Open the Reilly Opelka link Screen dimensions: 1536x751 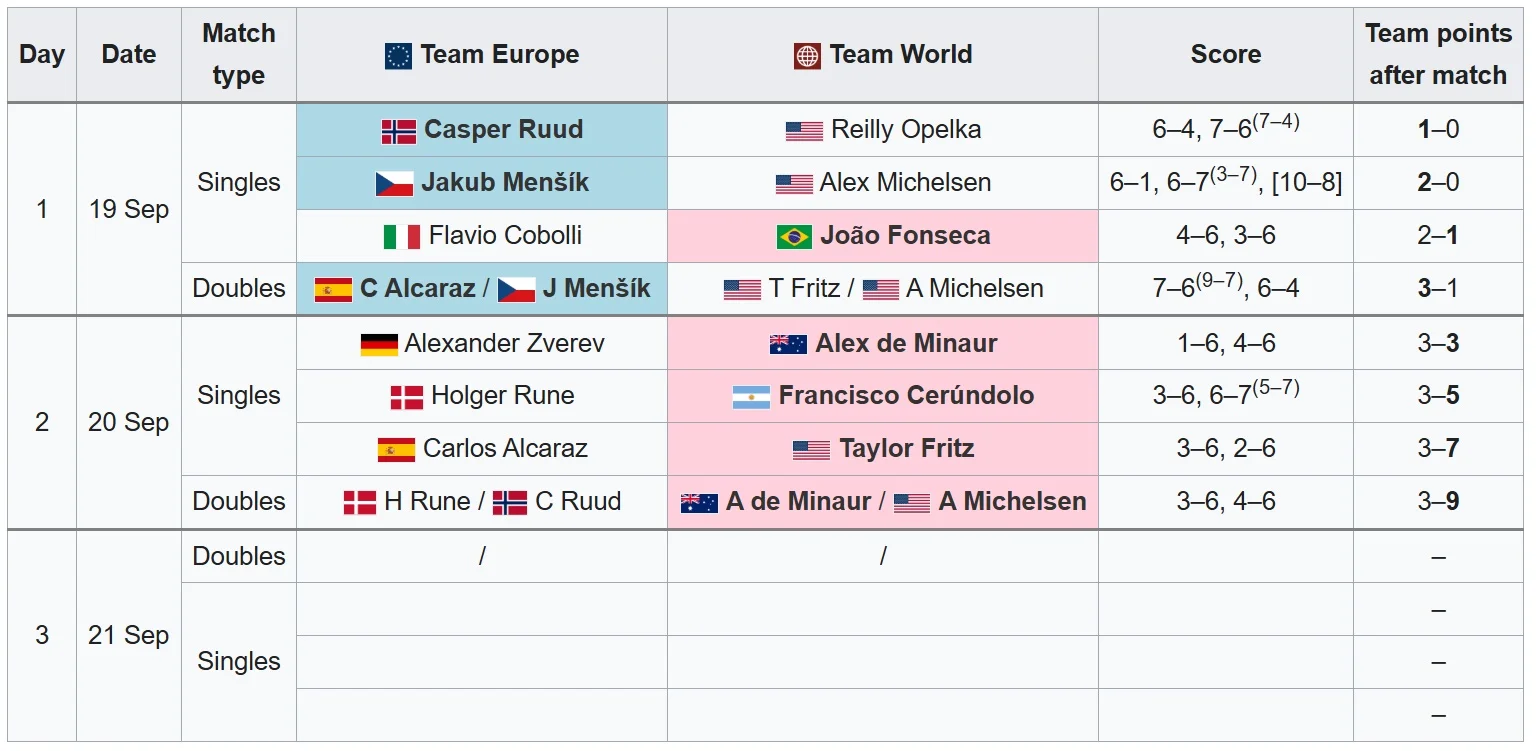click(906, 130)
